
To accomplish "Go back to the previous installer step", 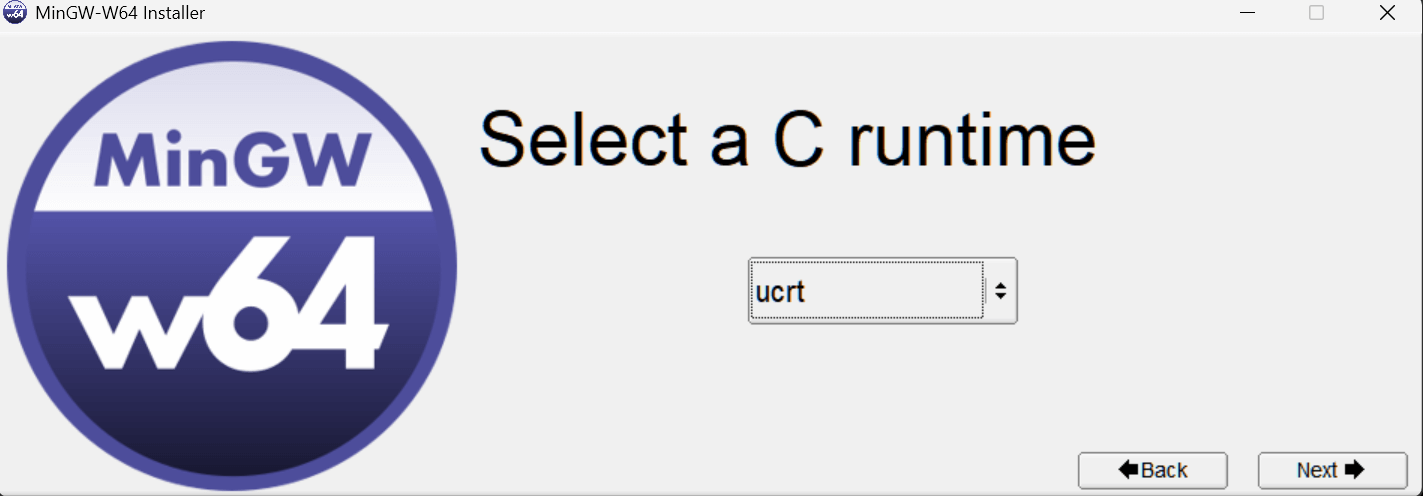I will coord(1152,470).
